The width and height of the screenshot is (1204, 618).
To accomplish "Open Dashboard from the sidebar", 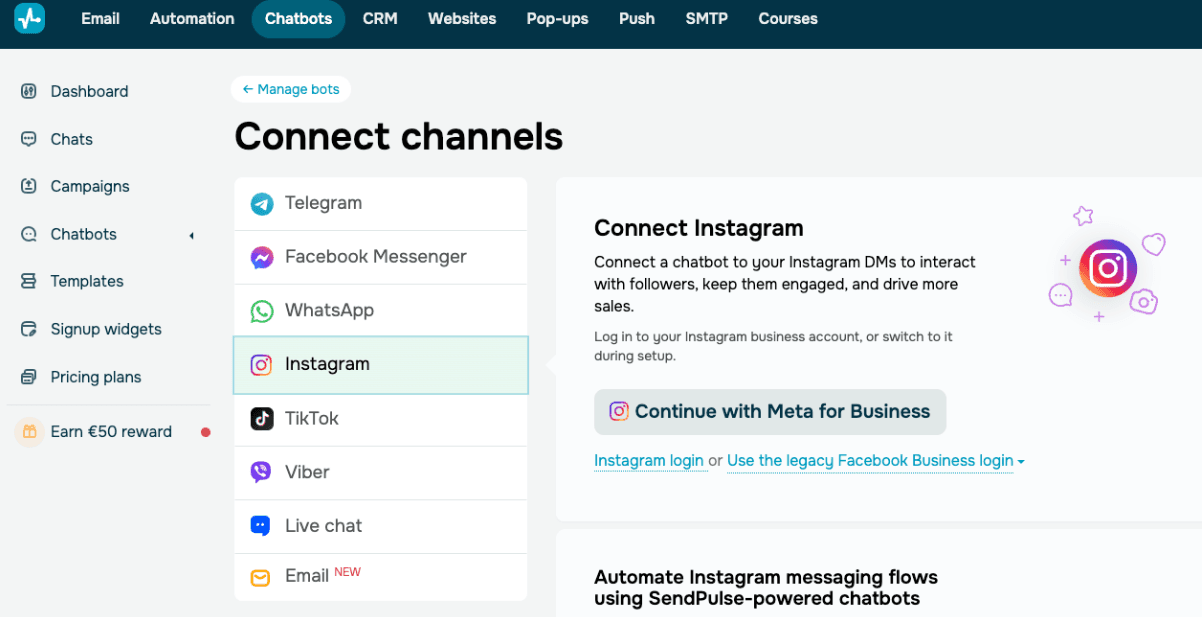I will (x=89, y=91).
